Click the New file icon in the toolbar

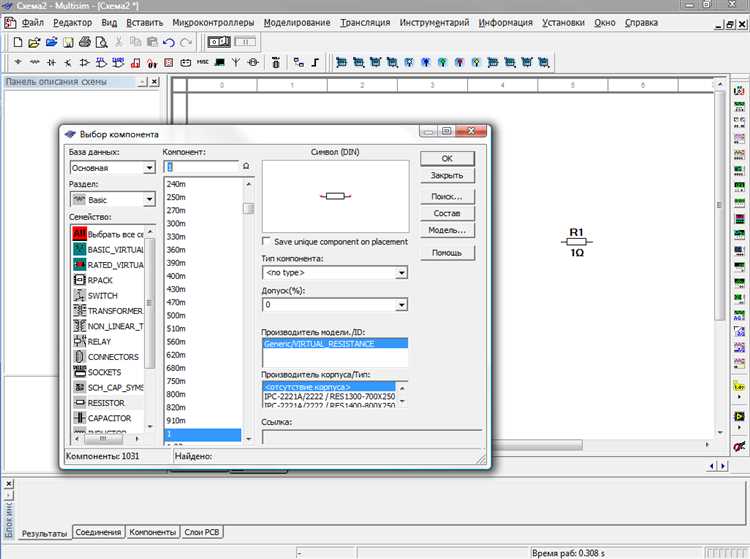pyautogui.click(x=18, y=42)
